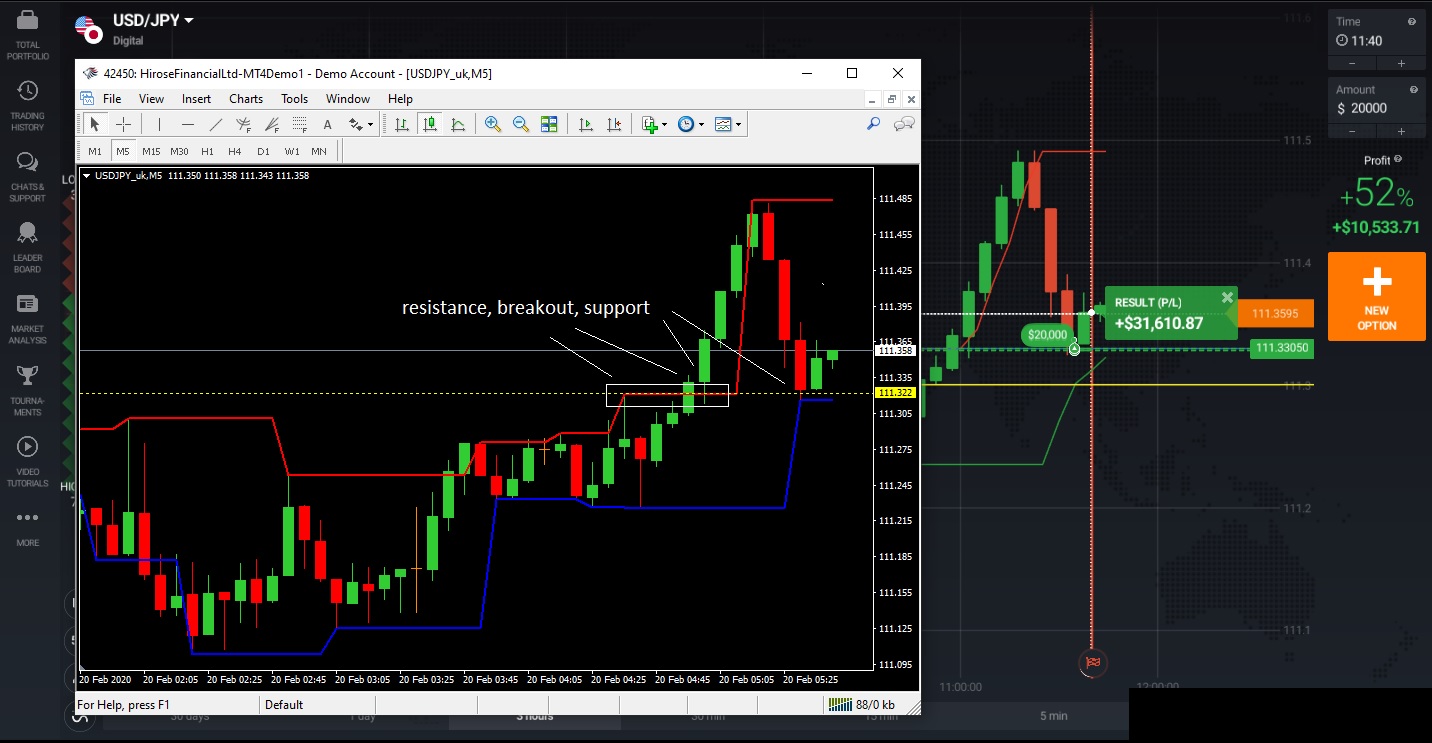Select the trendline drawing tool
The width and height of the screenshot is (1432, 743).
click(215, 124)
